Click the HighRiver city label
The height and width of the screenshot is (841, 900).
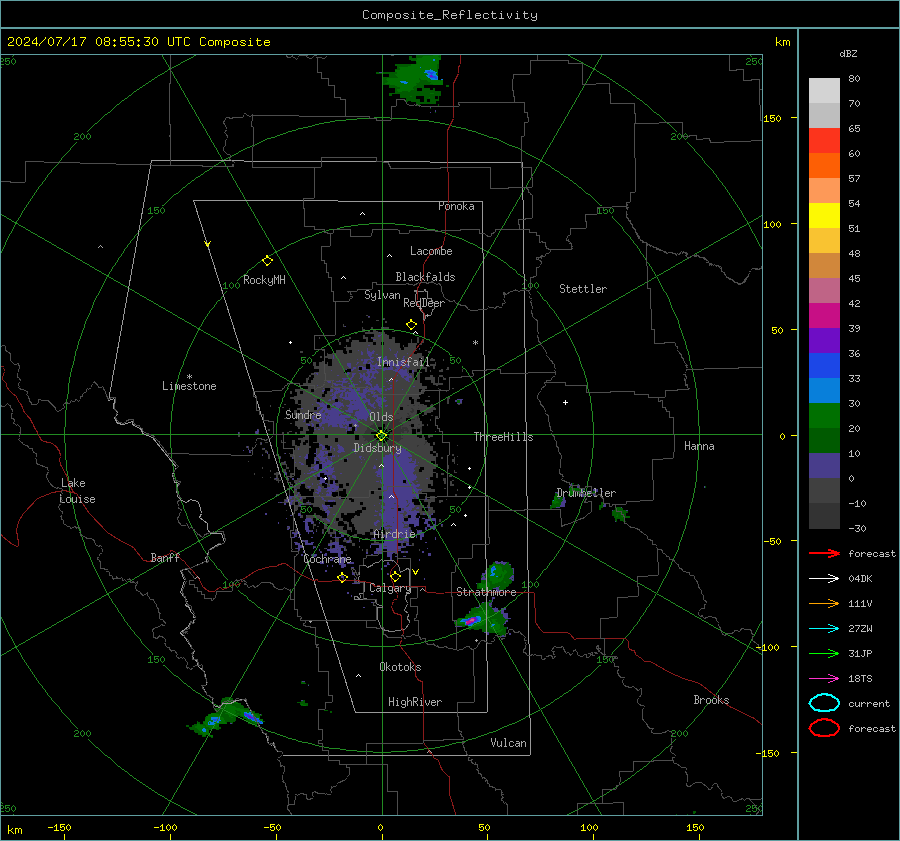[415, 702]
